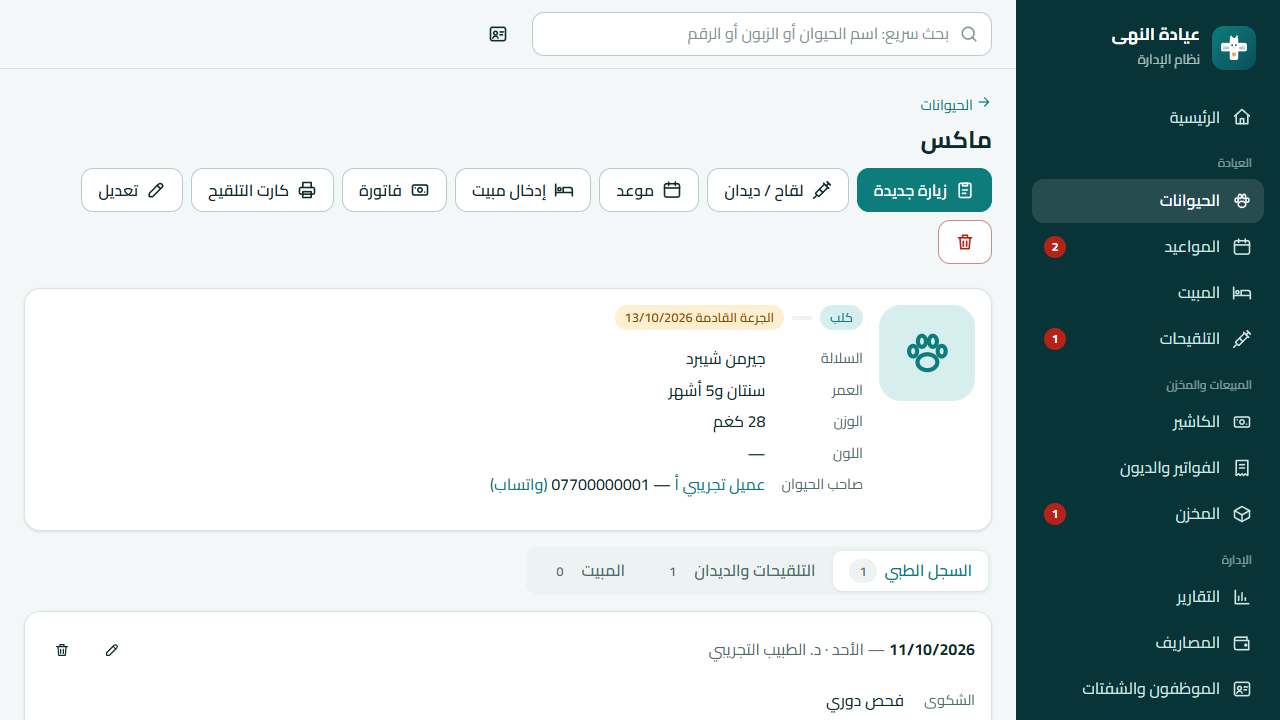Click the icon for الموظفون والشفتات
This screenshot has width=1280, height=720.
point(1242,689)
